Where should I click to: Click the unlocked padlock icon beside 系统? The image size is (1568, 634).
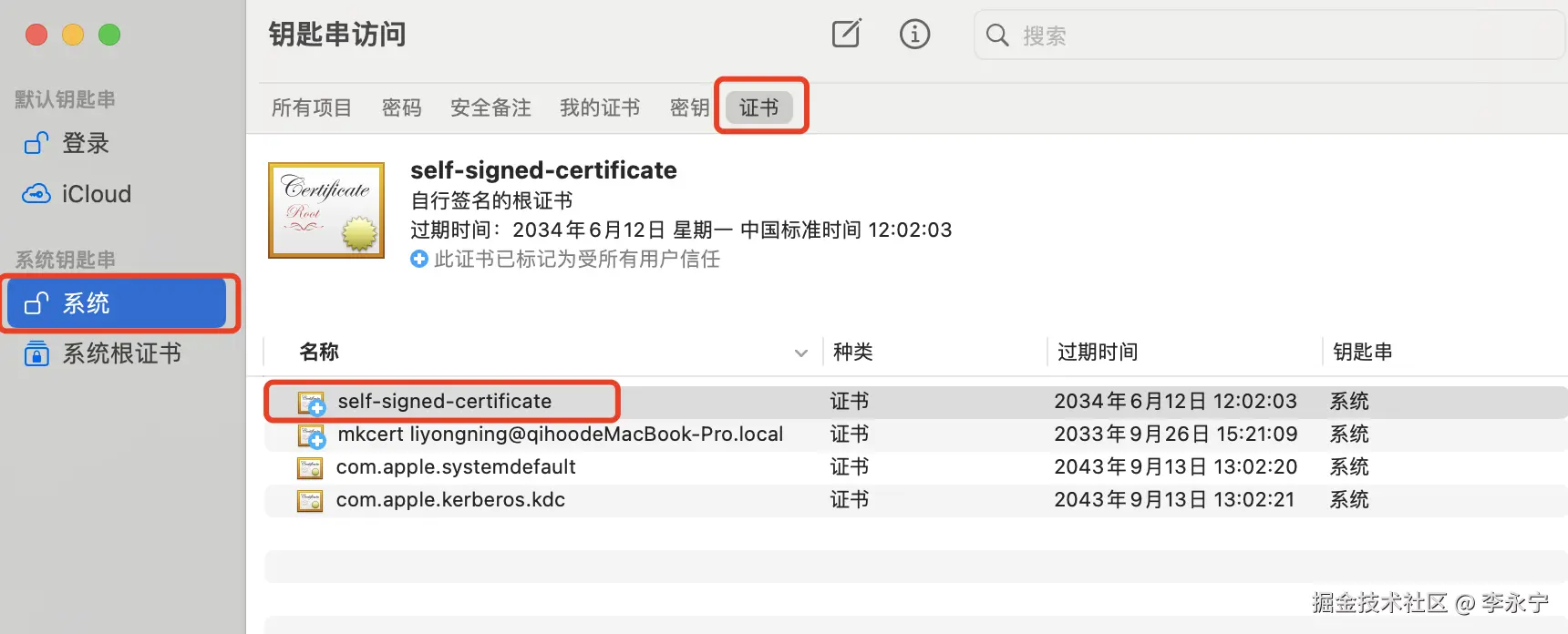click(36, 302)
